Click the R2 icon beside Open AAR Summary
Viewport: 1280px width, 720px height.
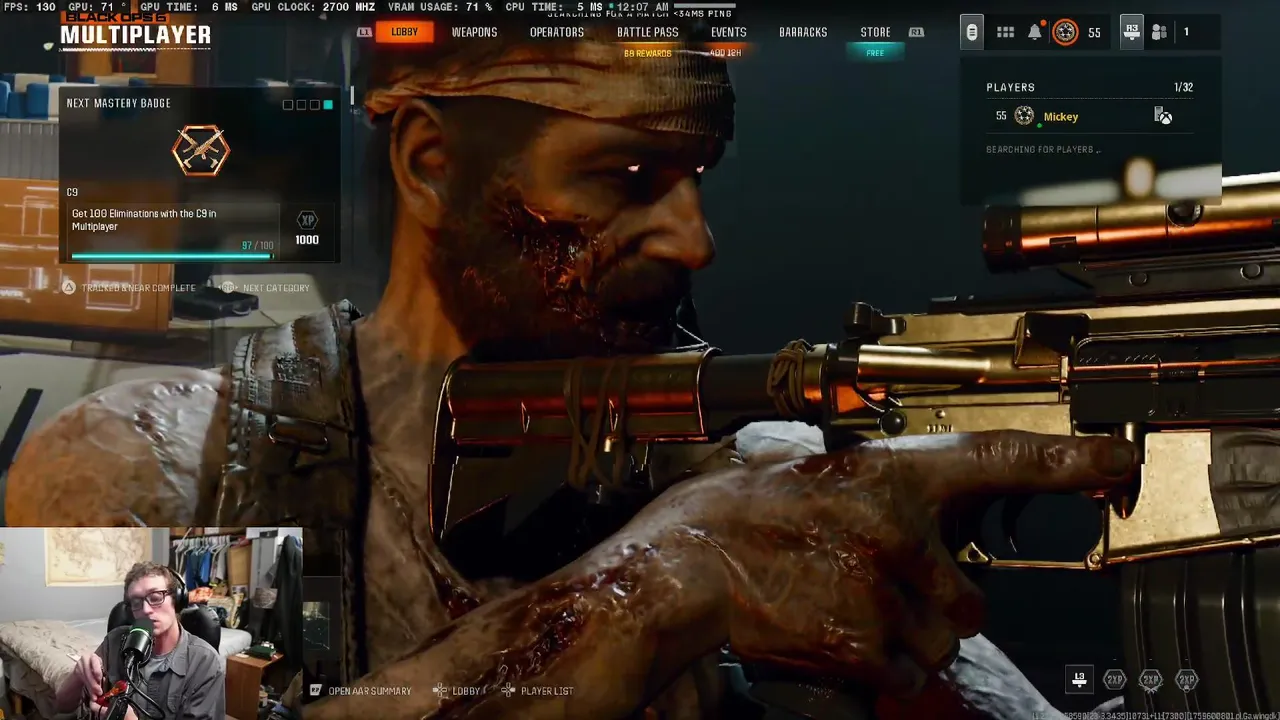316,690
